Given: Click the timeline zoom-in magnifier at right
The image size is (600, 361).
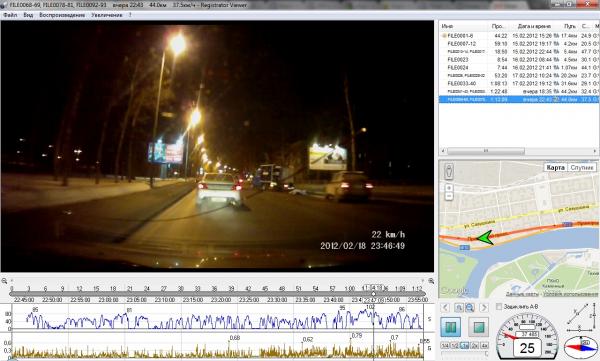Looking at the screenshot, I should (x=431, y=281).
